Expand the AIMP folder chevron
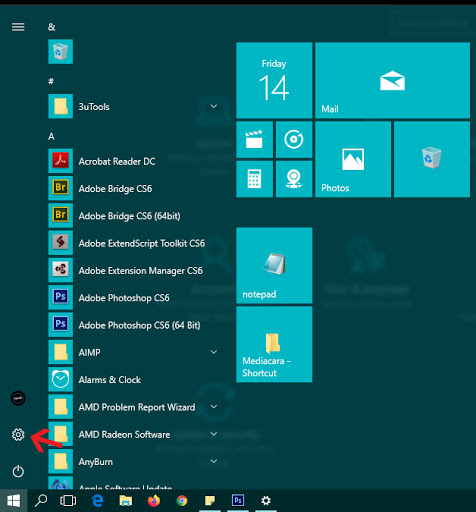This screenshot has height=512, width=476. point(214,352)
